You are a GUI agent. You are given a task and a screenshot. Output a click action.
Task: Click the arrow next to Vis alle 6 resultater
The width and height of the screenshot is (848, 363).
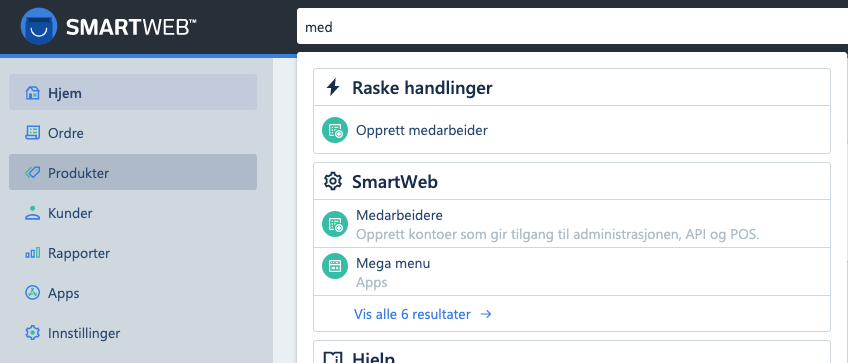486,314
